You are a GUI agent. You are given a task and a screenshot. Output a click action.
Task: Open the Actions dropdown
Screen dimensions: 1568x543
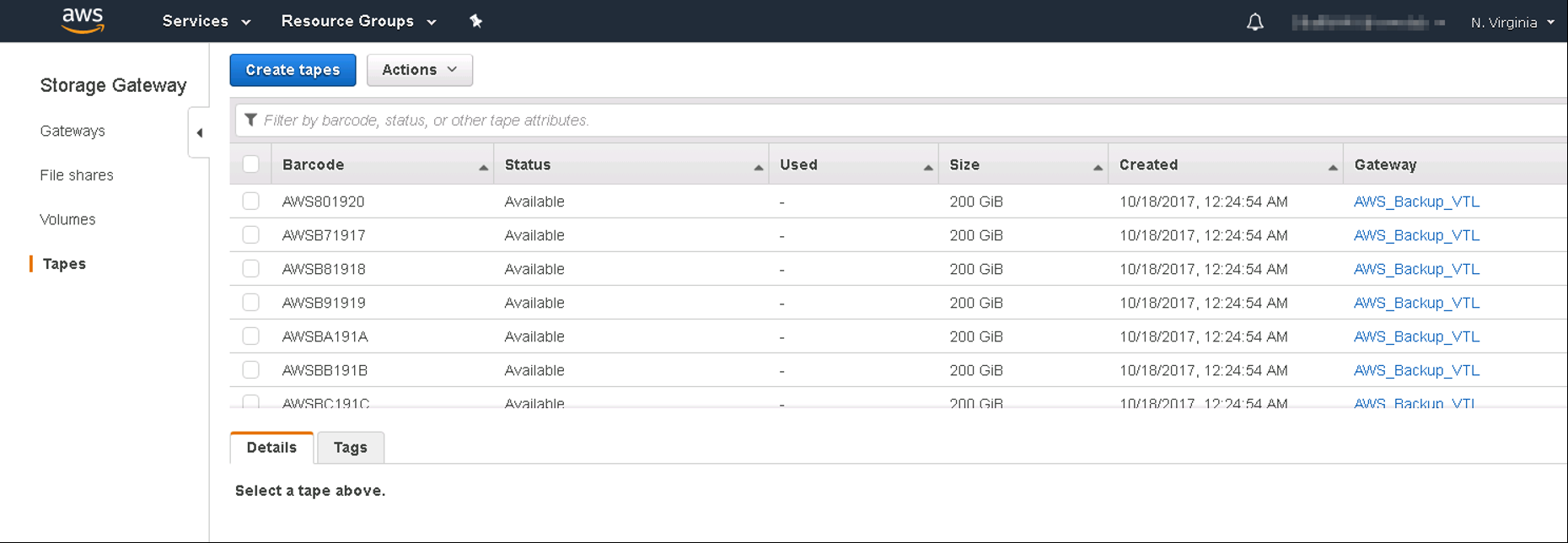(420, 70)
